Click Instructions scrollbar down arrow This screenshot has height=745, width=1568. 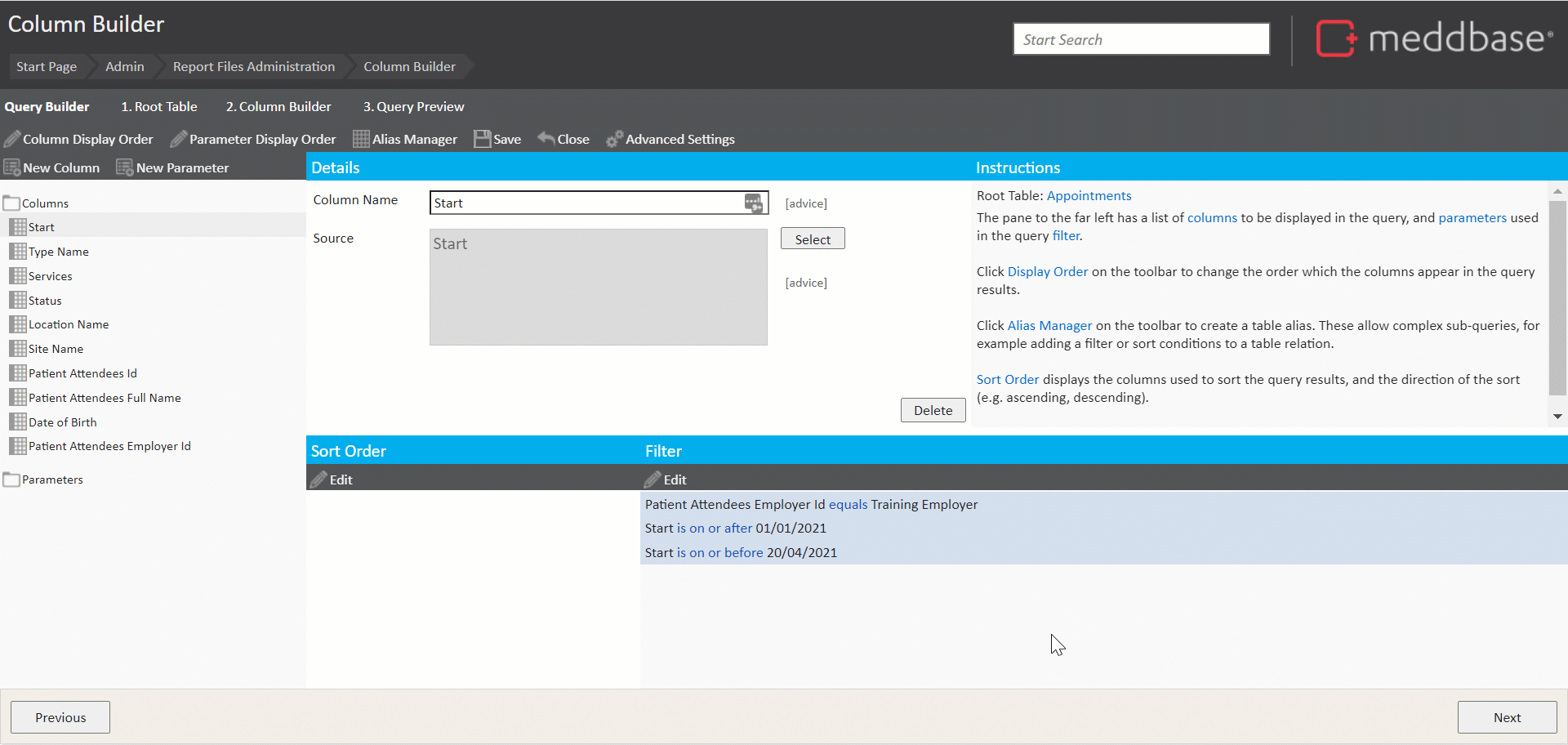point(1557,417)
